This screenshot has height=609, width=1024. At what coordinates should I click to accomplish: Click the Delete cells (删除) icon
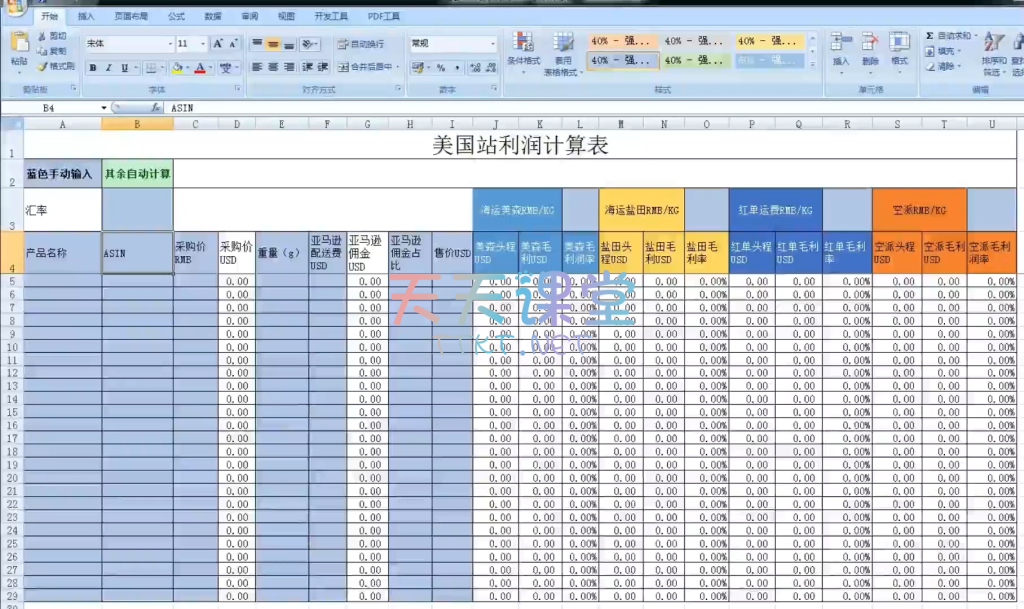click(870, 43)
